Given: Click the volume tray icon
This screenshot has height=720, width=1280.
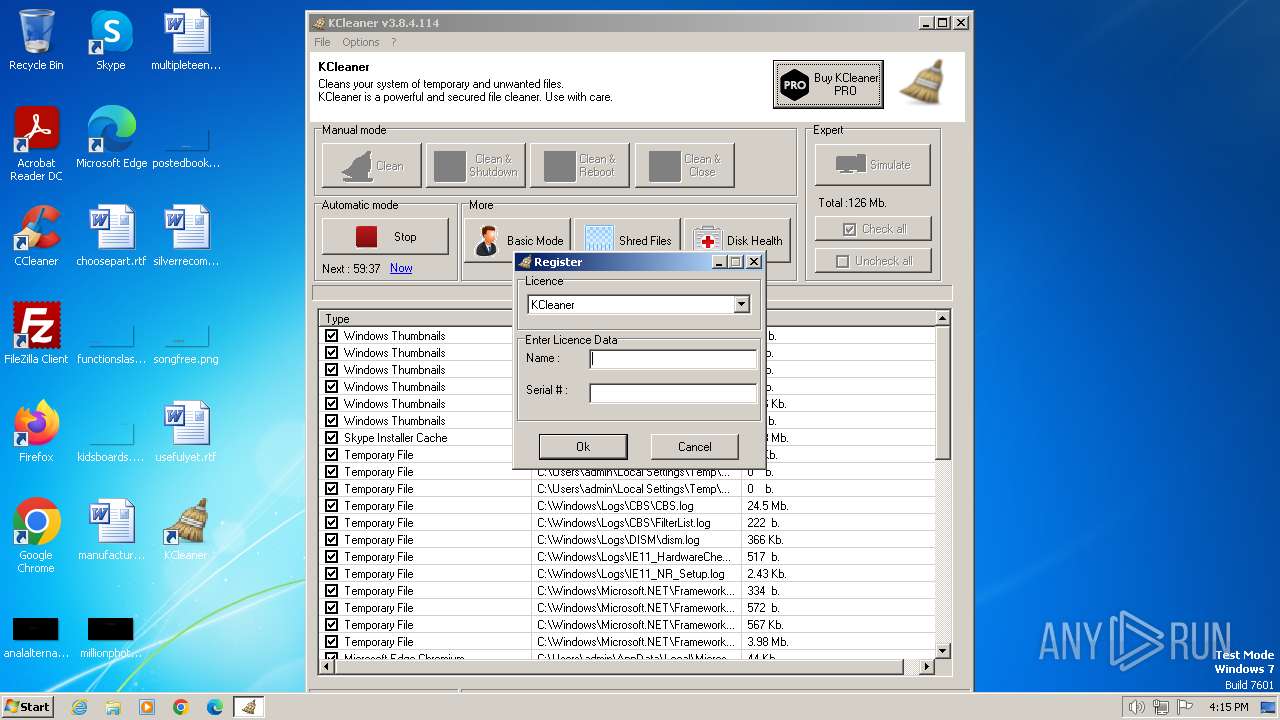Looking at the screenshot, I should 1136,707.
